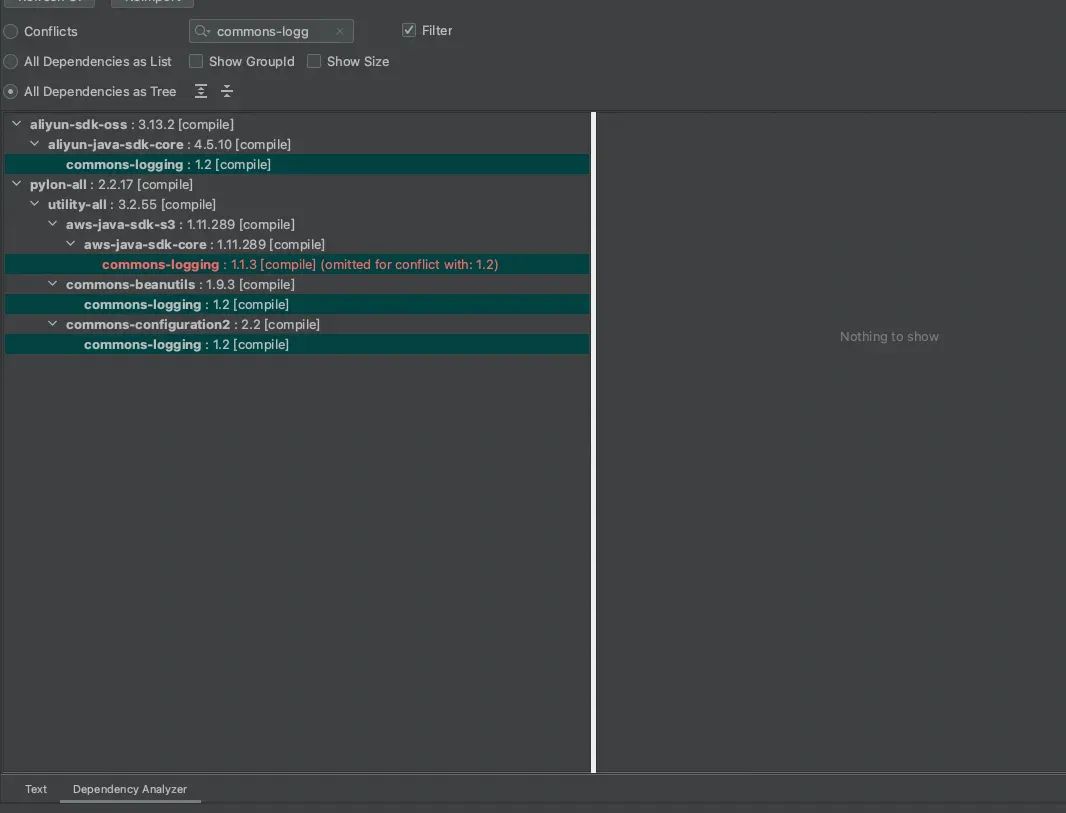Select All Dependencies as List option

(x=11, y=61)
